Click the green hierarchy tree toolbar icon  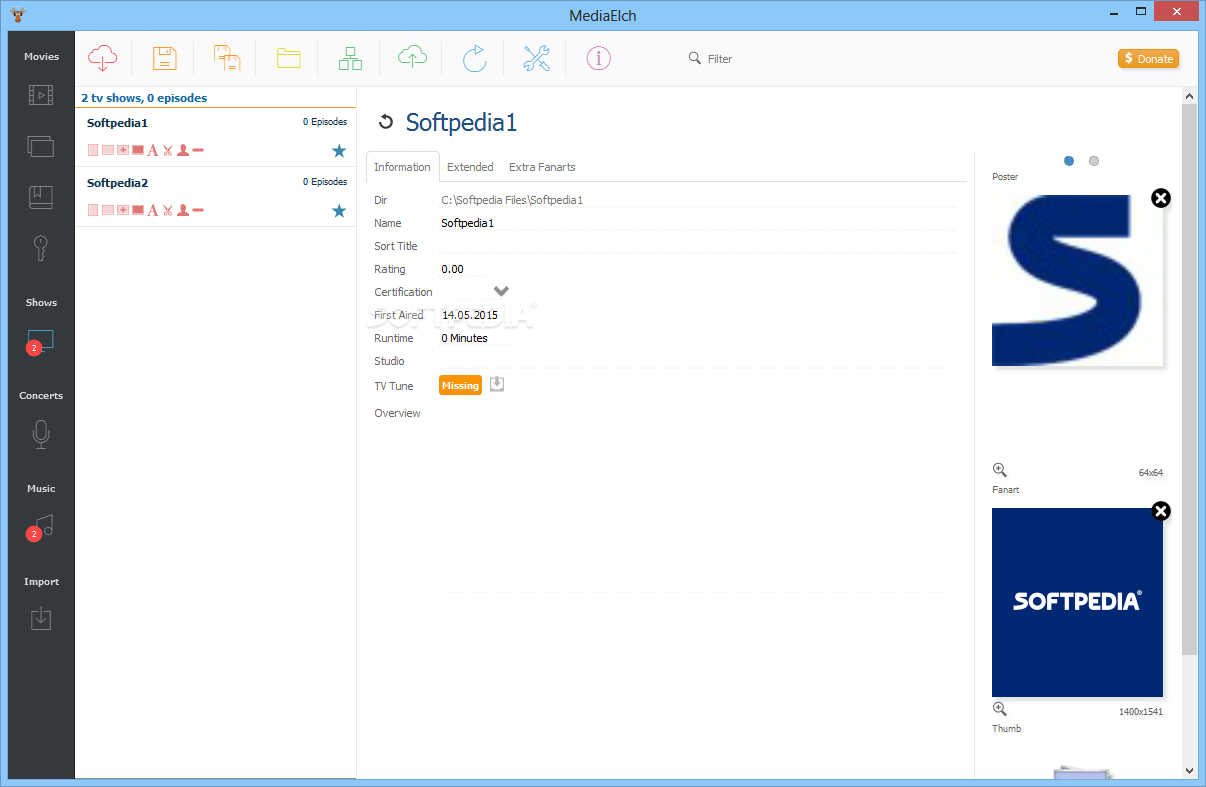click(x=350, y=58)
